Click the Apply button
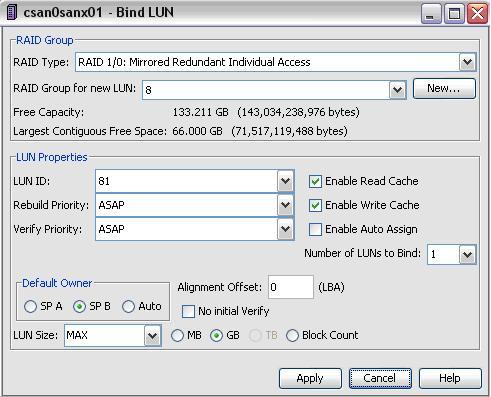This screenshot has width=491, height=397. (x=310, y=378)
